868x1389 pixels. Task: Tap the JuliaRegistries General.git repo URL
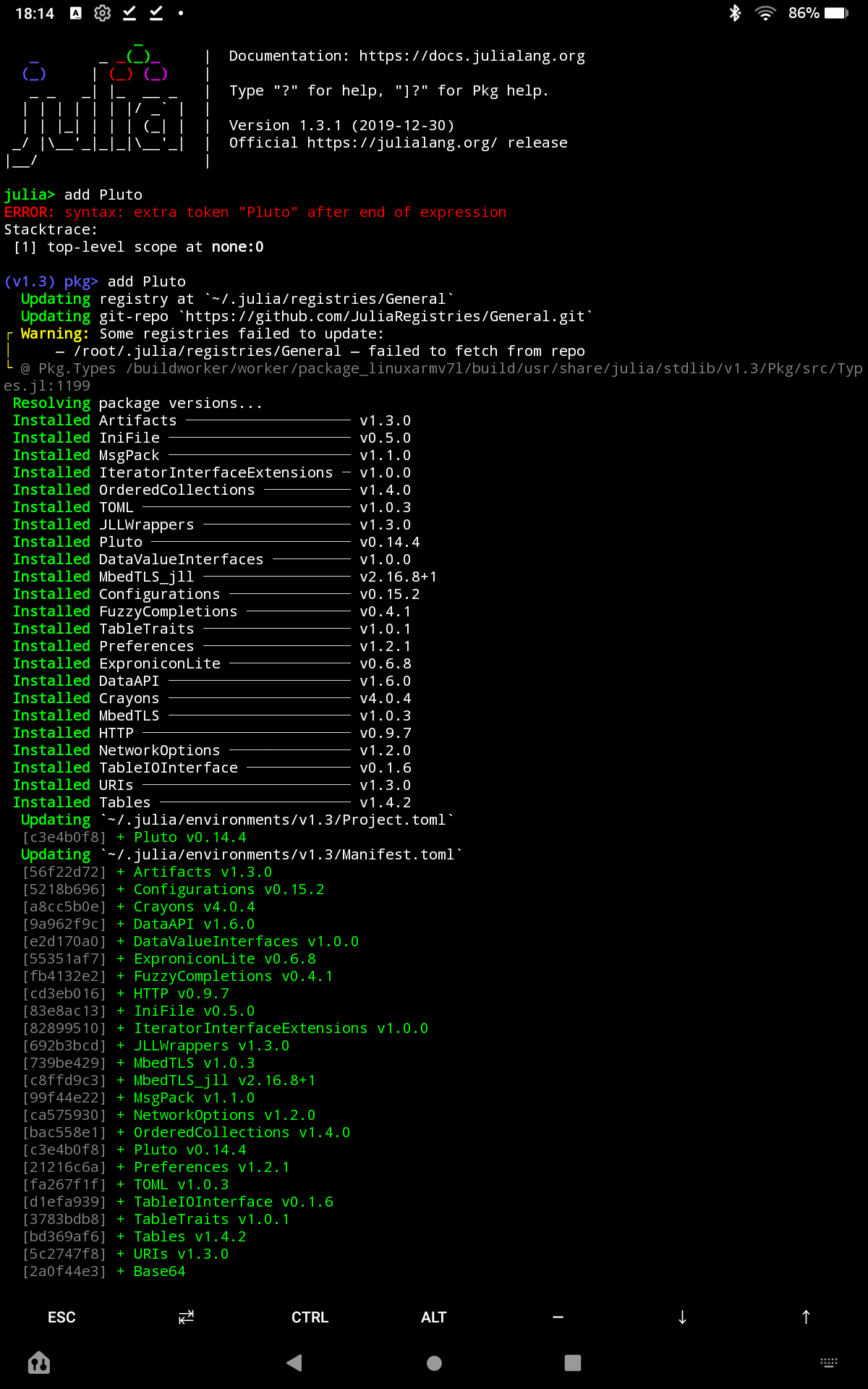pyautogui.click(x=386, y=316)
